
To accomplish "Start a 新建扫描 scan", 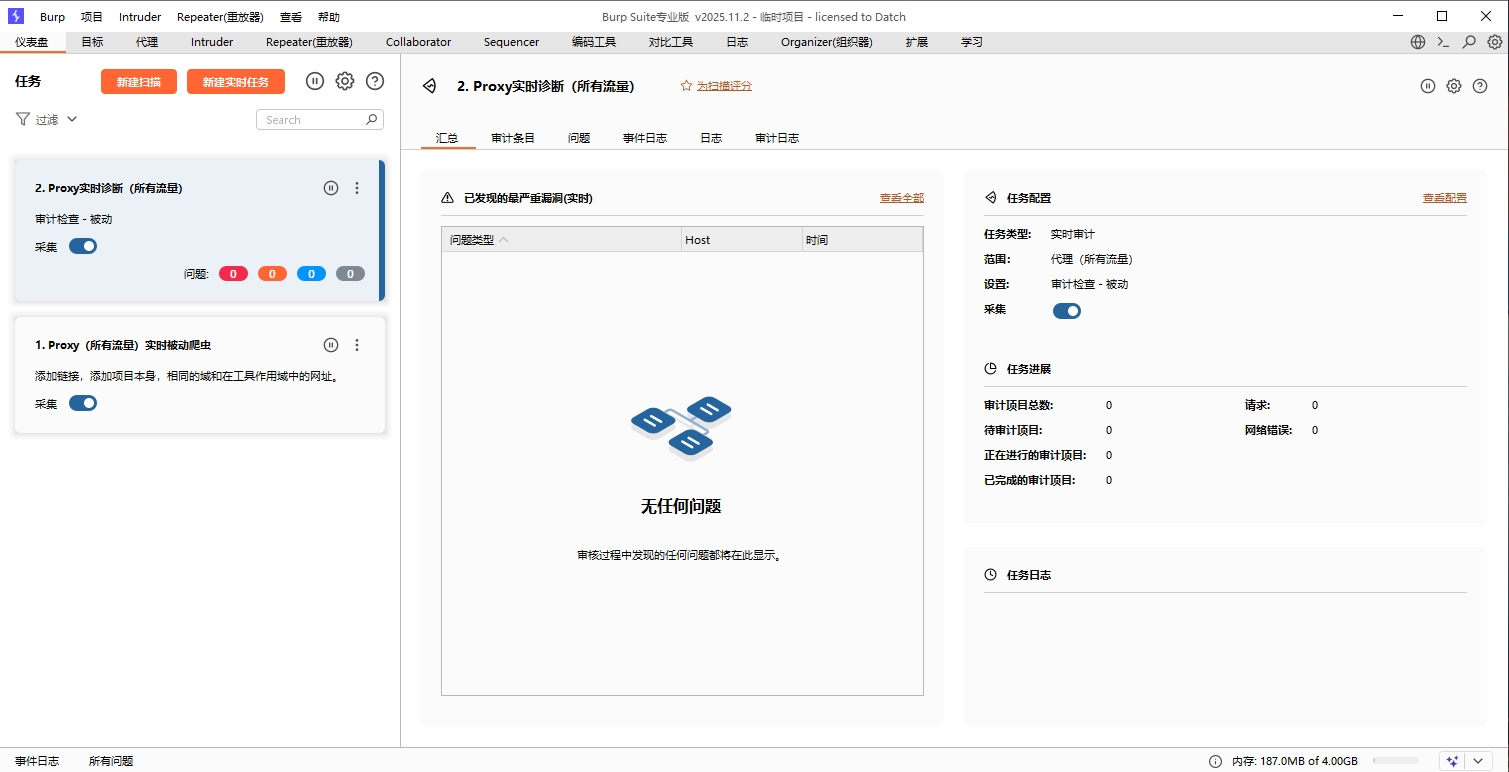I will 138,81.
